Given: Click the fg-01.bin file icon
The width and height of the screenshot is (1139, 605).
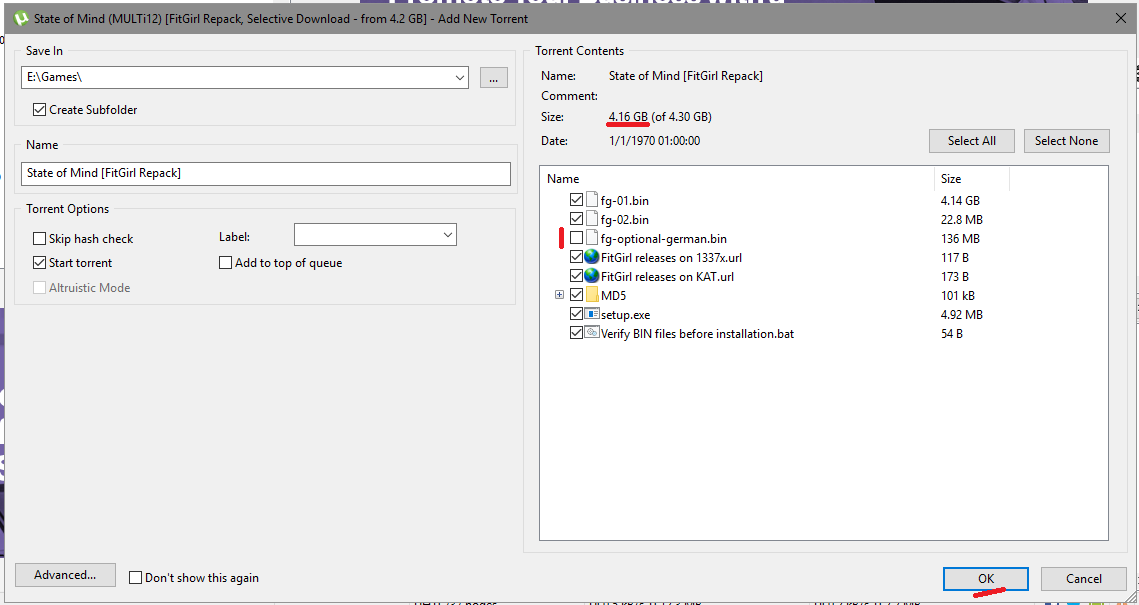Looking at the screenshot, I should [x=591, y=200].
